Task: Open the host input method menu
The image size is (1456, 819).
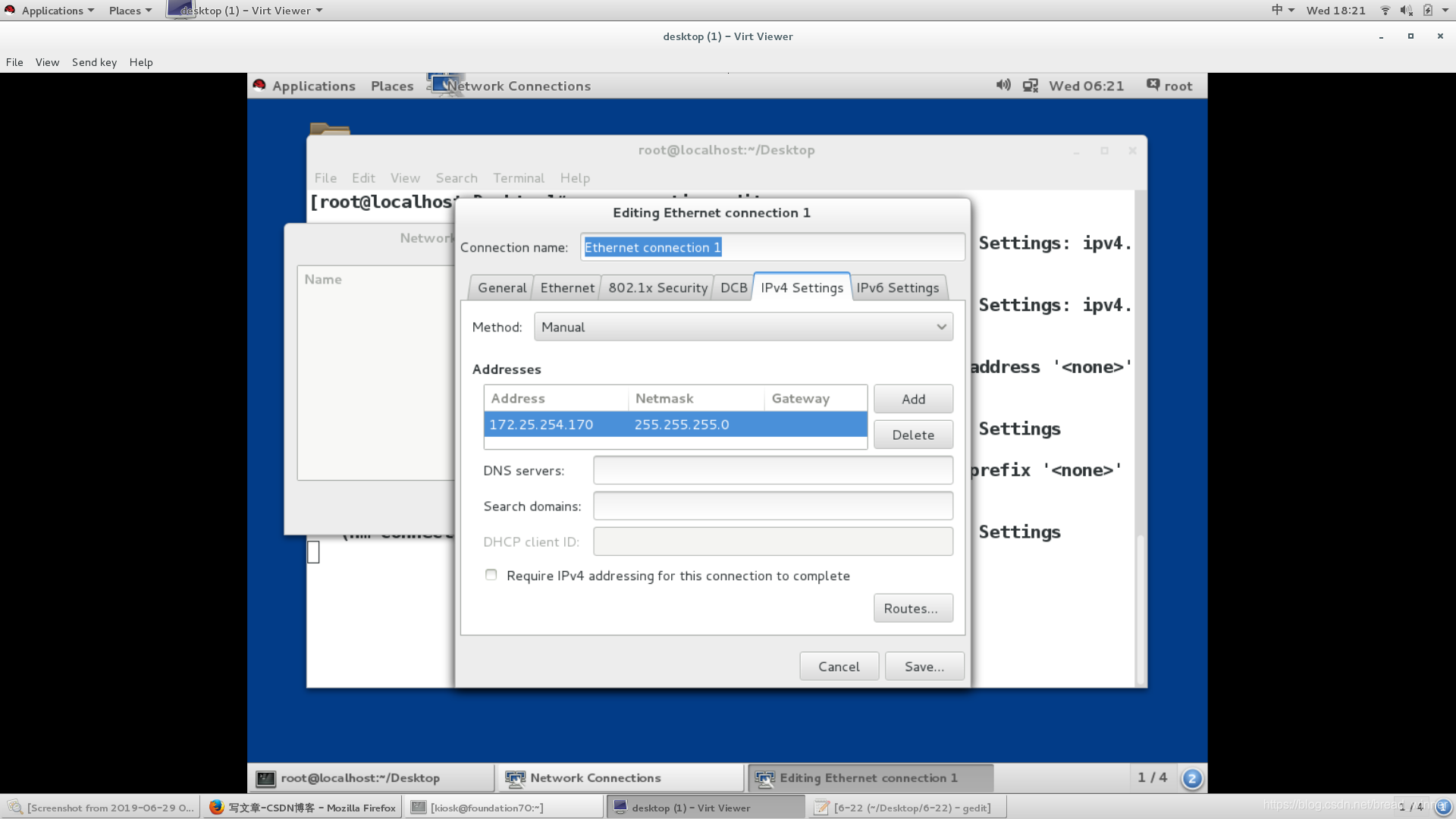Action: [1283, 10]
